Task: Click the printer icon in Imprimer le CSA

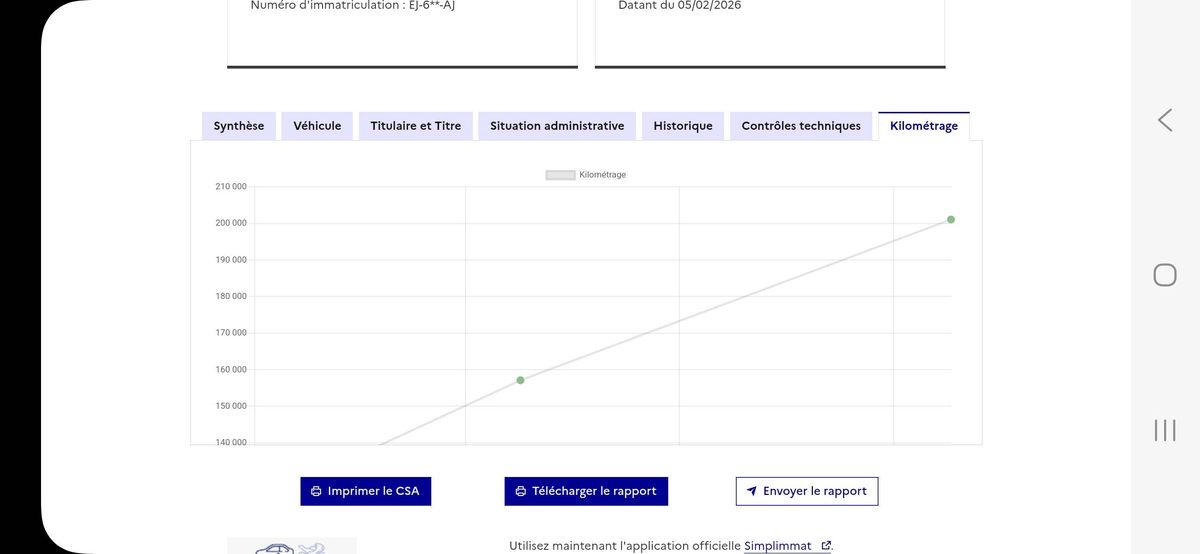Action: point(316,491)
